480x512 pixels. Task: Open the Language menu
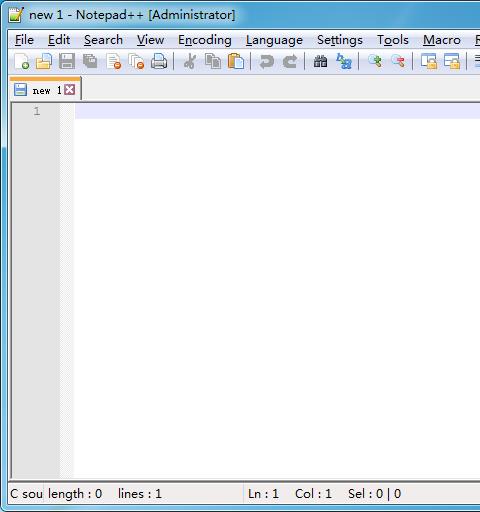pos(274,40)
